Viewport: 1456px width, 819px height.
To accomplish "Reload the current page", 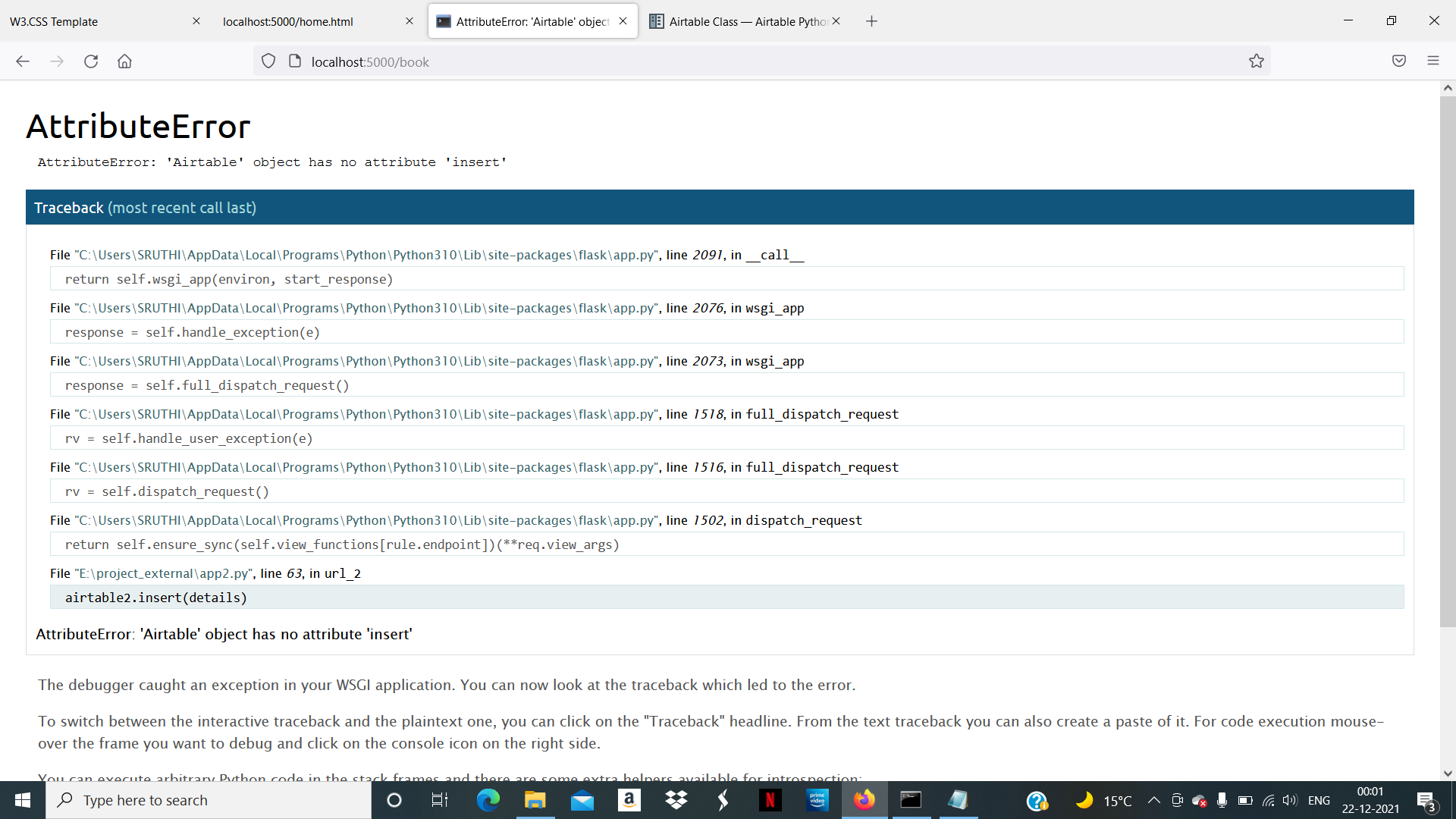I will point(91,61).
